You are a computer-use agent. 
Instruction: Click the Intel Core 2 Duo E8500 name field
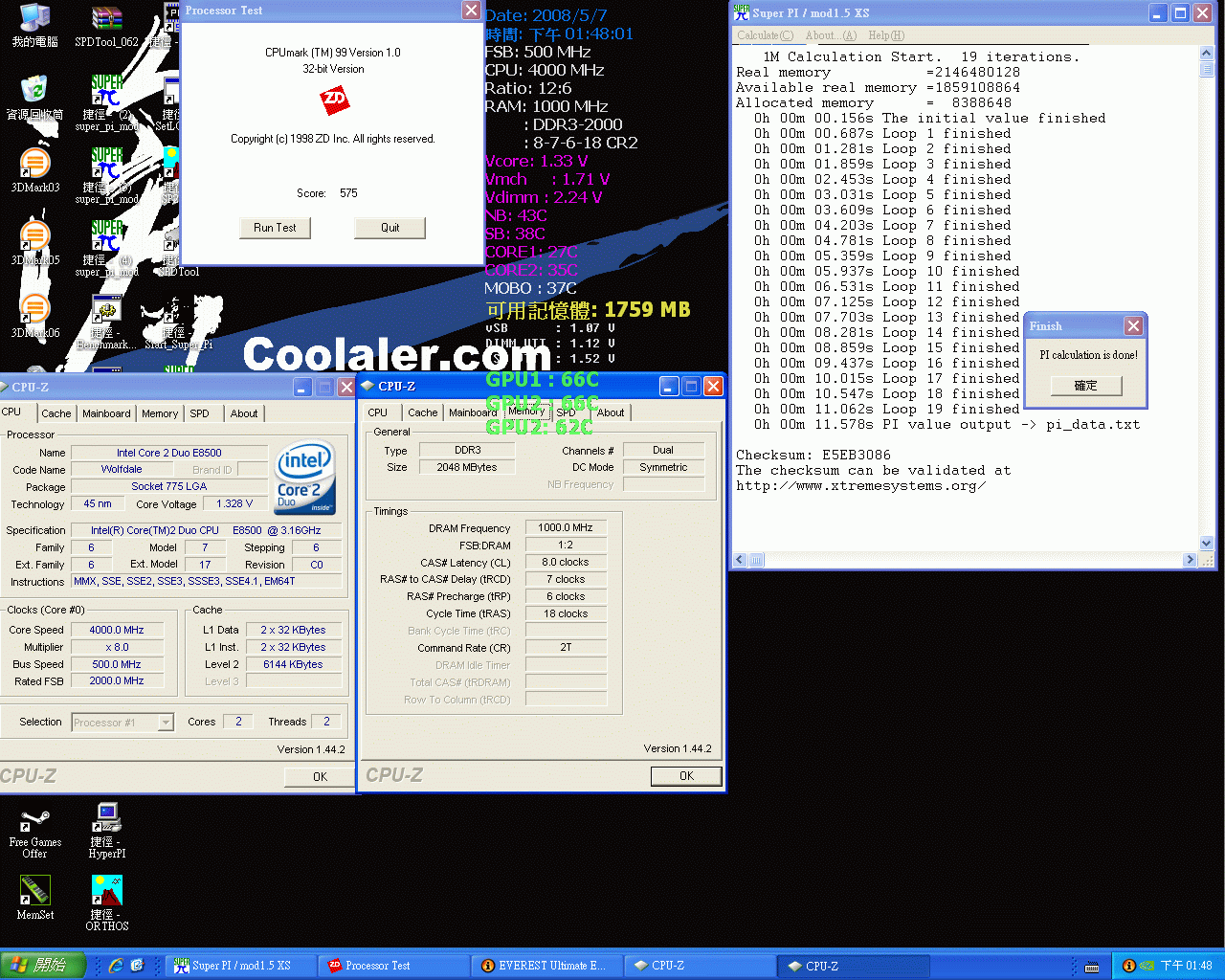click(169, 453)
